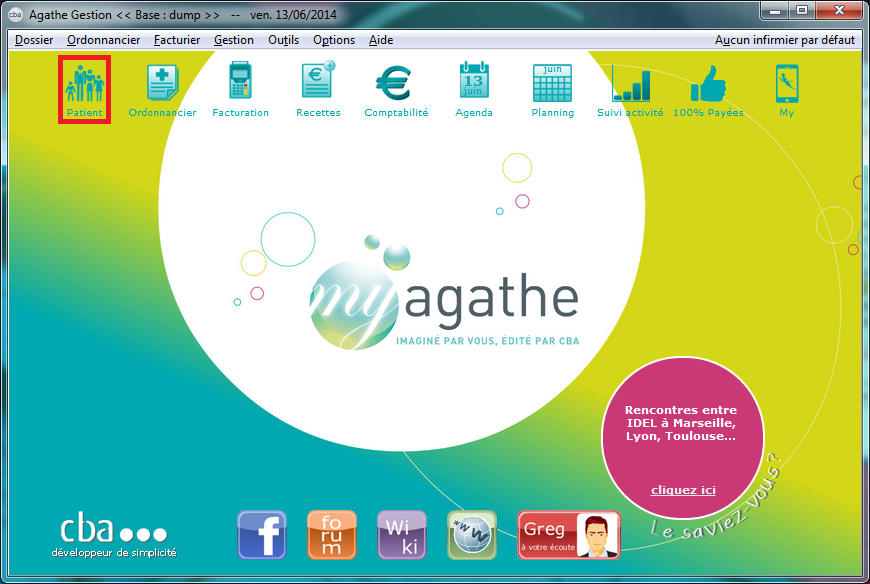Open the Agenda calendar icon
Viewport: 870px width, 584px height.
(474, 81)
